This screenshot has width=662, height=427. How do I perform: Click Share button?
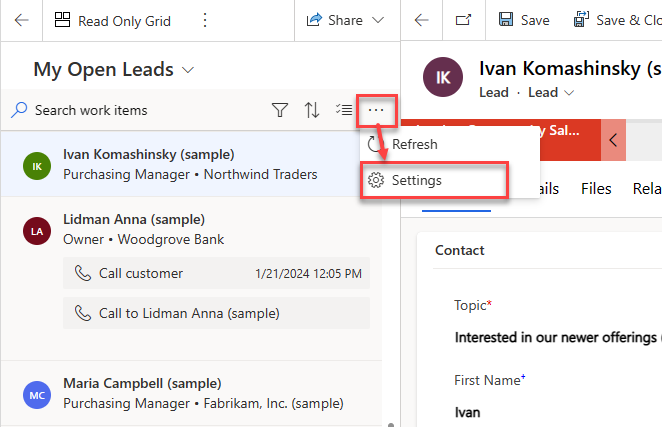click(x=335, y=20)
